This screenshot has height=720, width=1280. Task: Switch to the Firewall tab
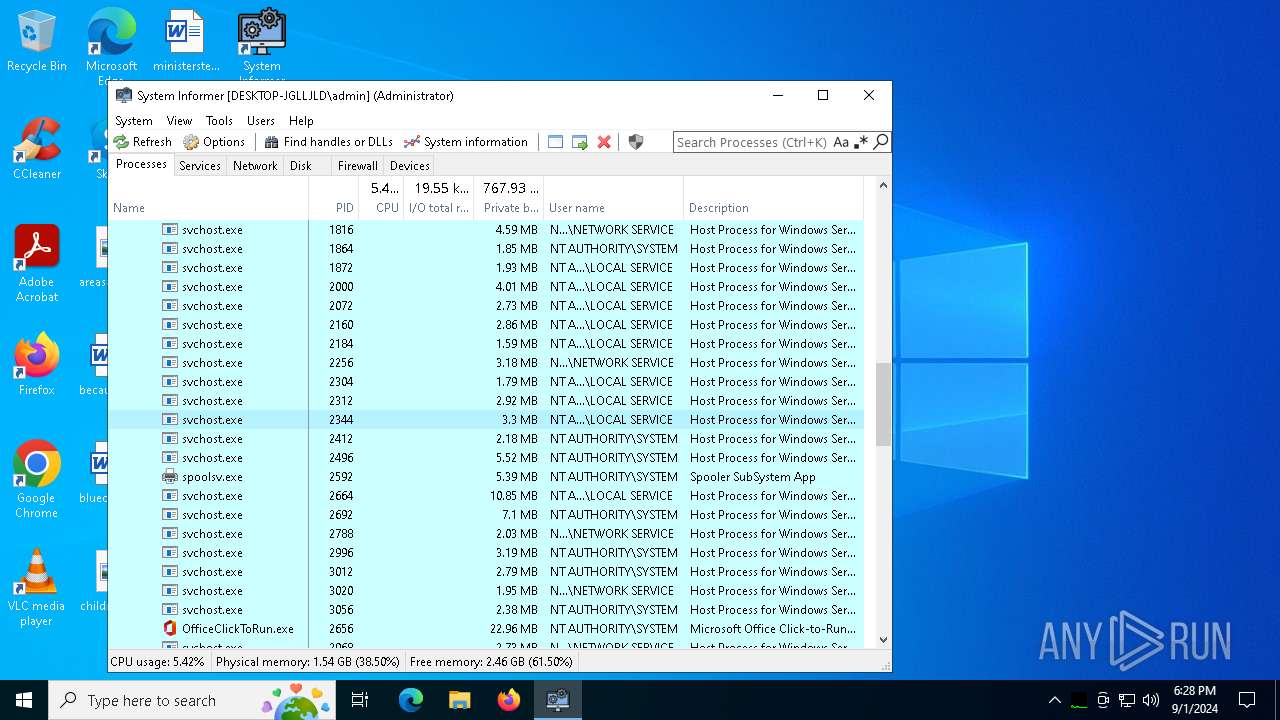357,166
